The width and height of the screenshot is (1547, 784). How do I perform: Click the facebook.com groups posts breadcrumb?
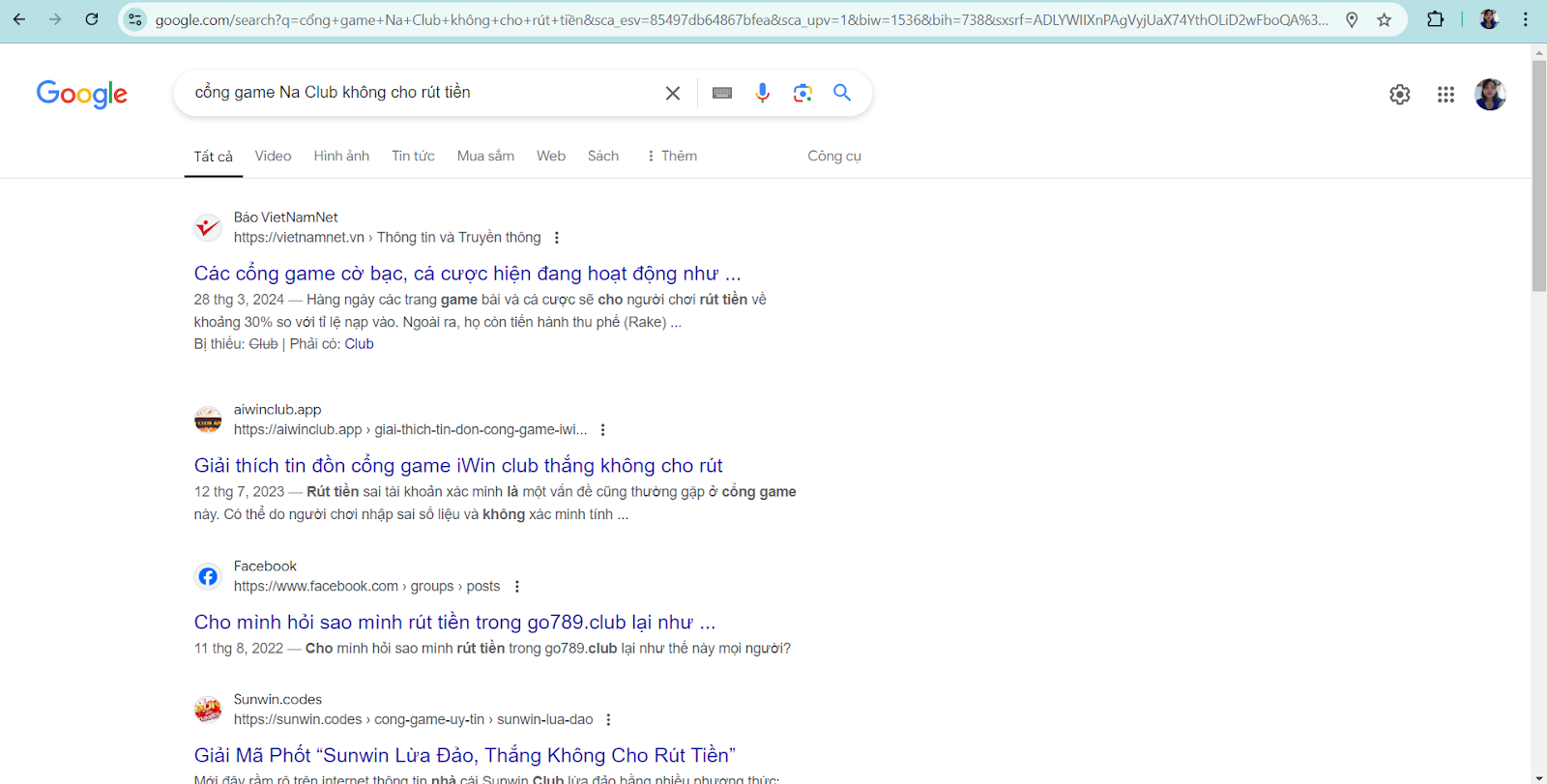366,587
